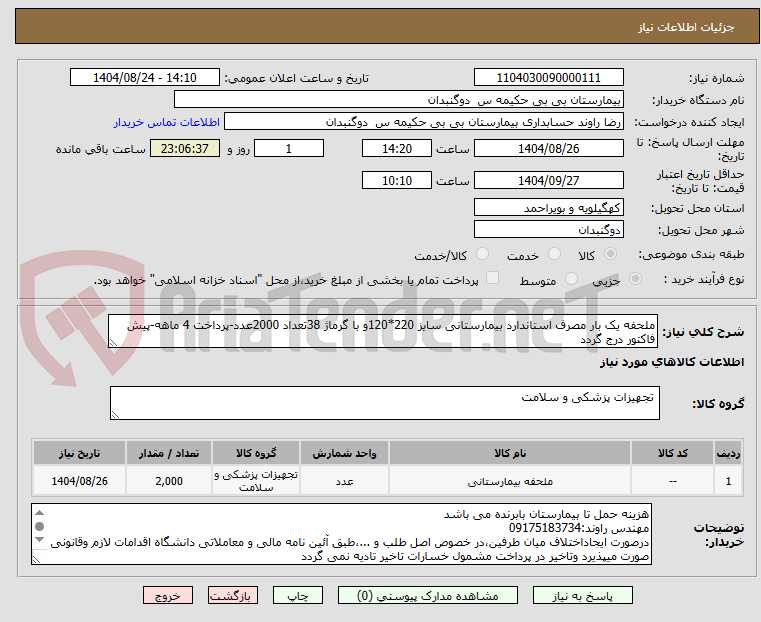Screen dimensions: 761x622
Task: Click the delivery city field دوگنبدان
Action: (x=548, y=229)
